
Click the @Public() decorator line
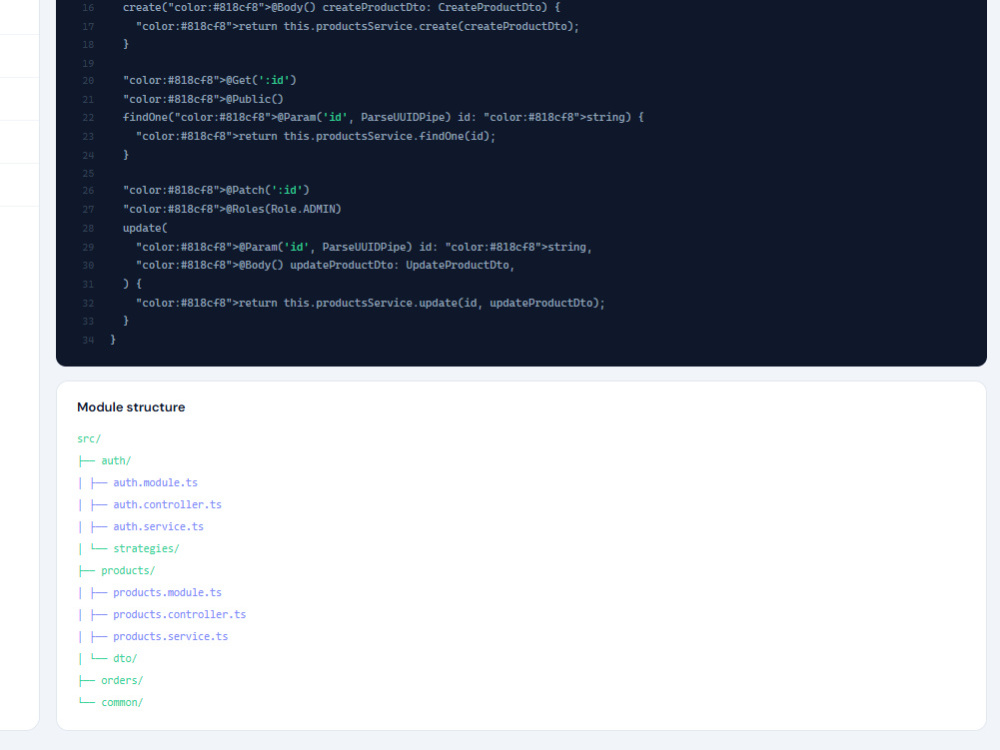[x=203, y=99]
